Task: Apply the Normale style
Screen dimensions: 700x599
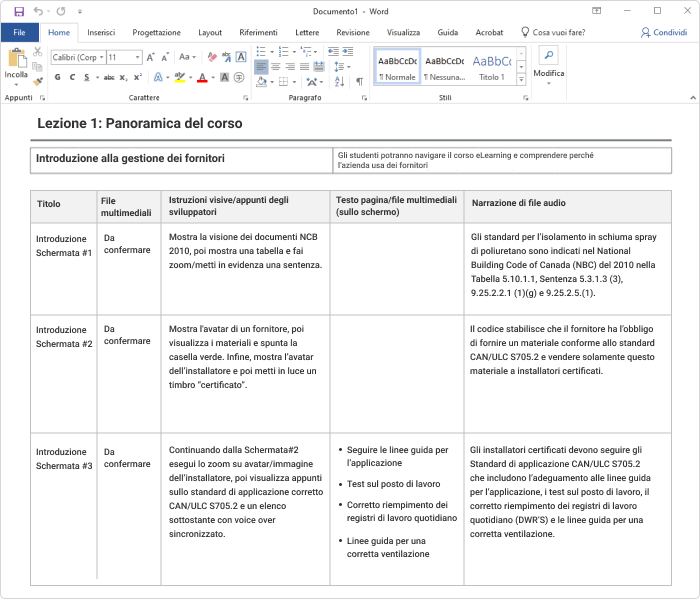Action: pyautogui.click(x=397, y=67)
